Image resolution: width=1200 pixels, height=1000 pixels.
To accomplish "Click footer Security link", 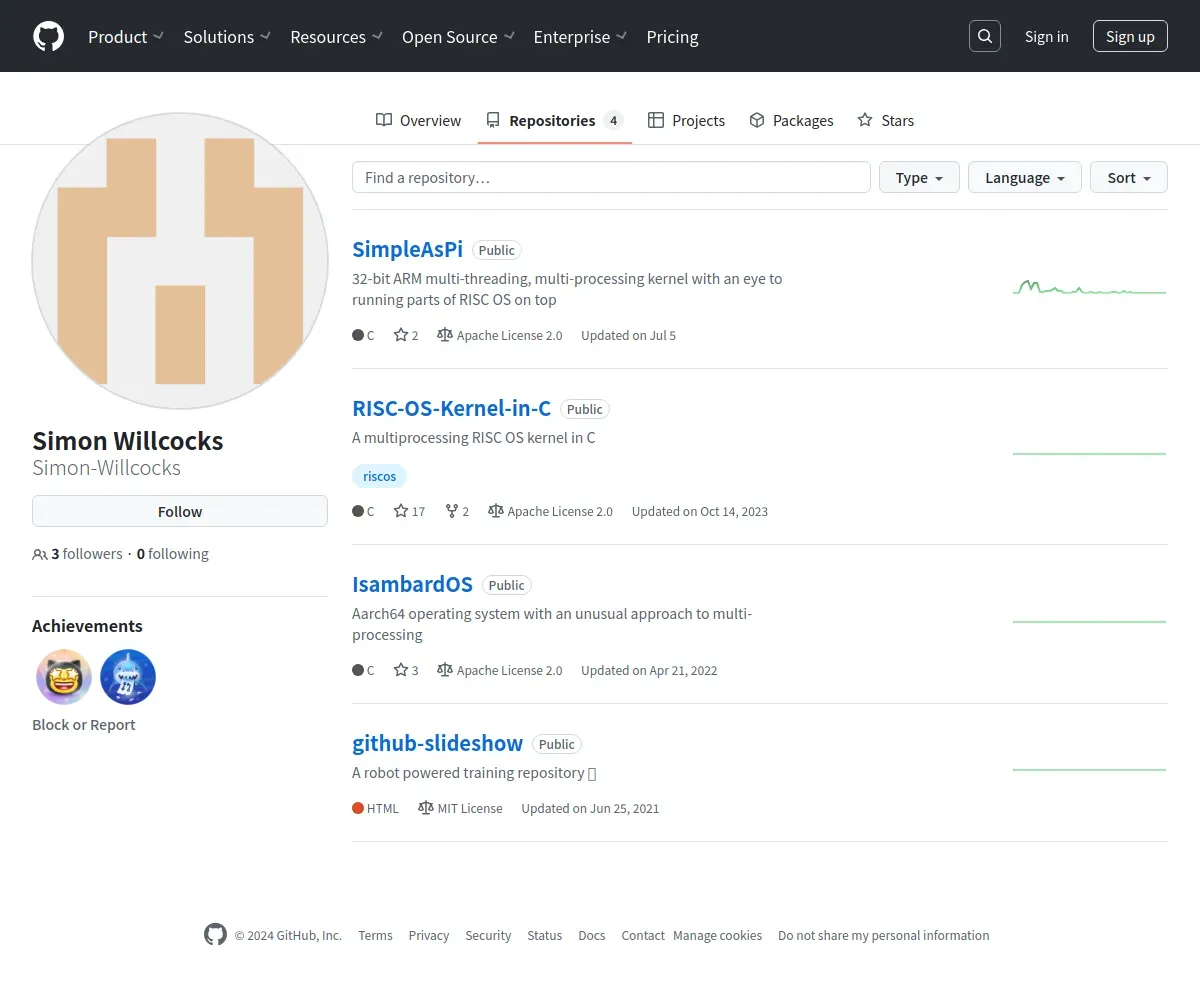I will click(x=488, y=935).
